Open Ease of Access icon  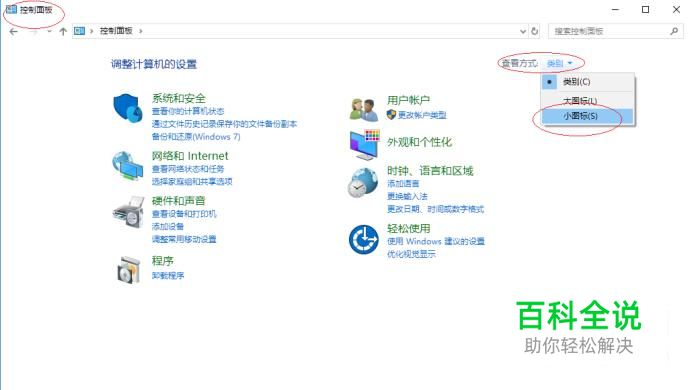click(x=364, y=240)
